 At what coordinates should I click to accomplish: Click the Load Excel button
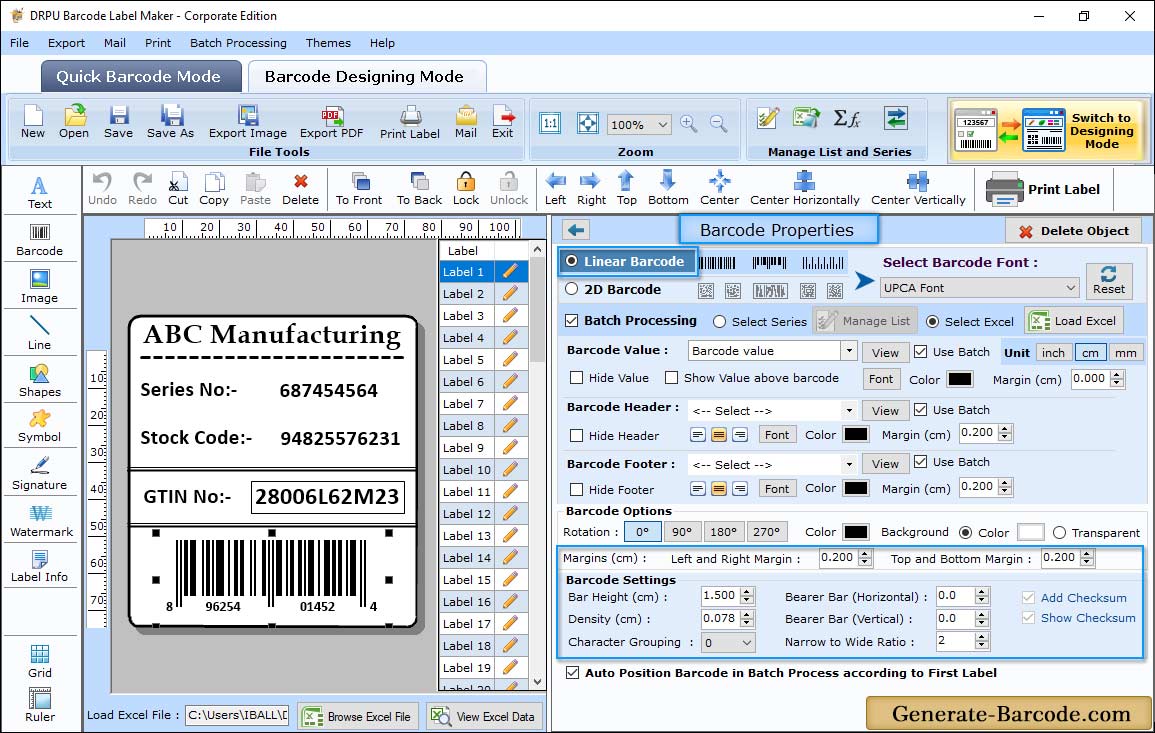coord(1074,320)
